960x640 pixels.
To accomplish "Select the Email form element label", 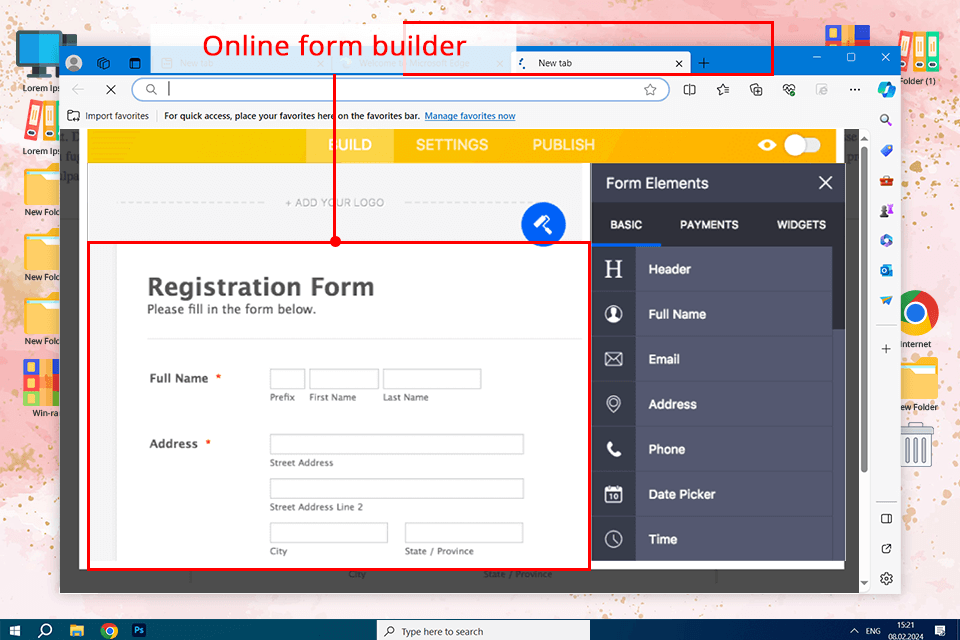I will tap(664, 359).
